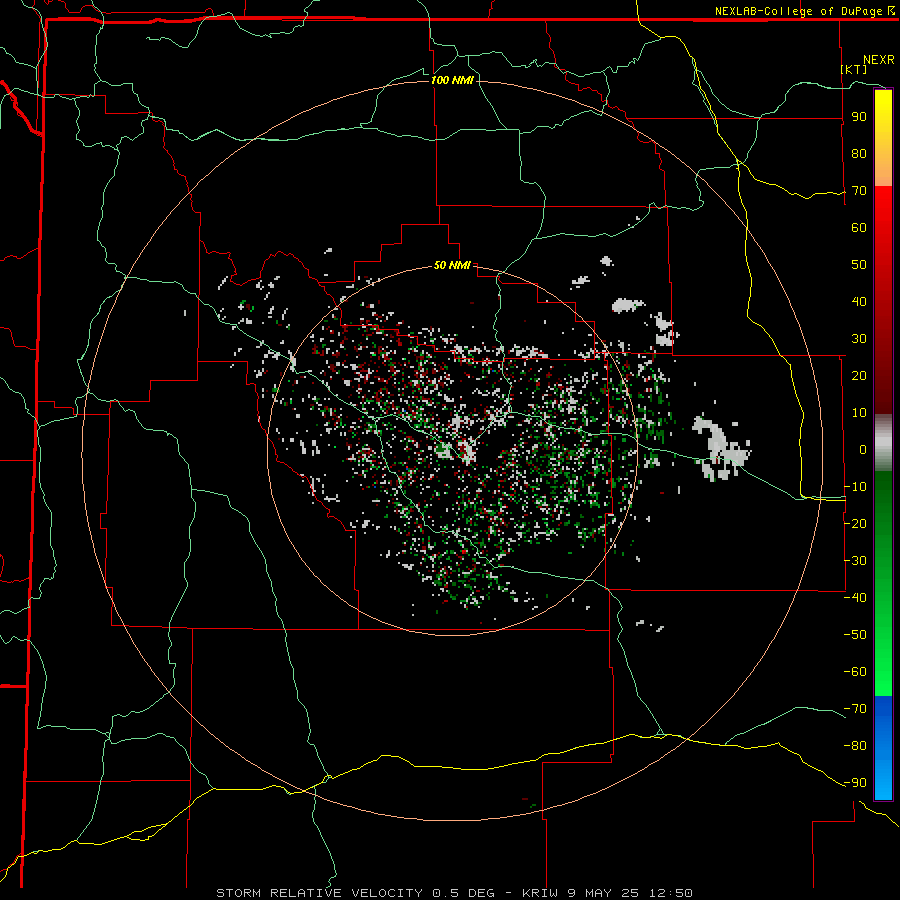Click the '50 NMI' range ring label
The image size is (900, 900).
(452, 265)
